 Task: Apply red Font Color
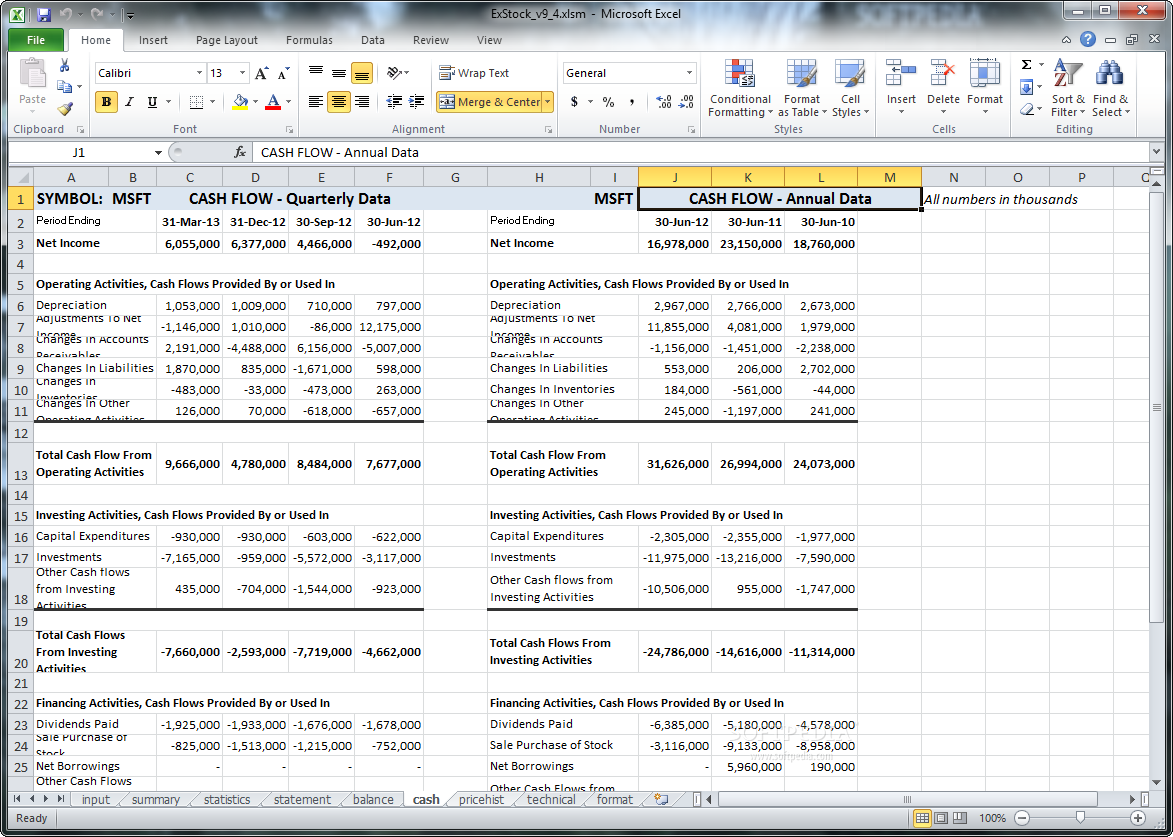coord(273,102)
